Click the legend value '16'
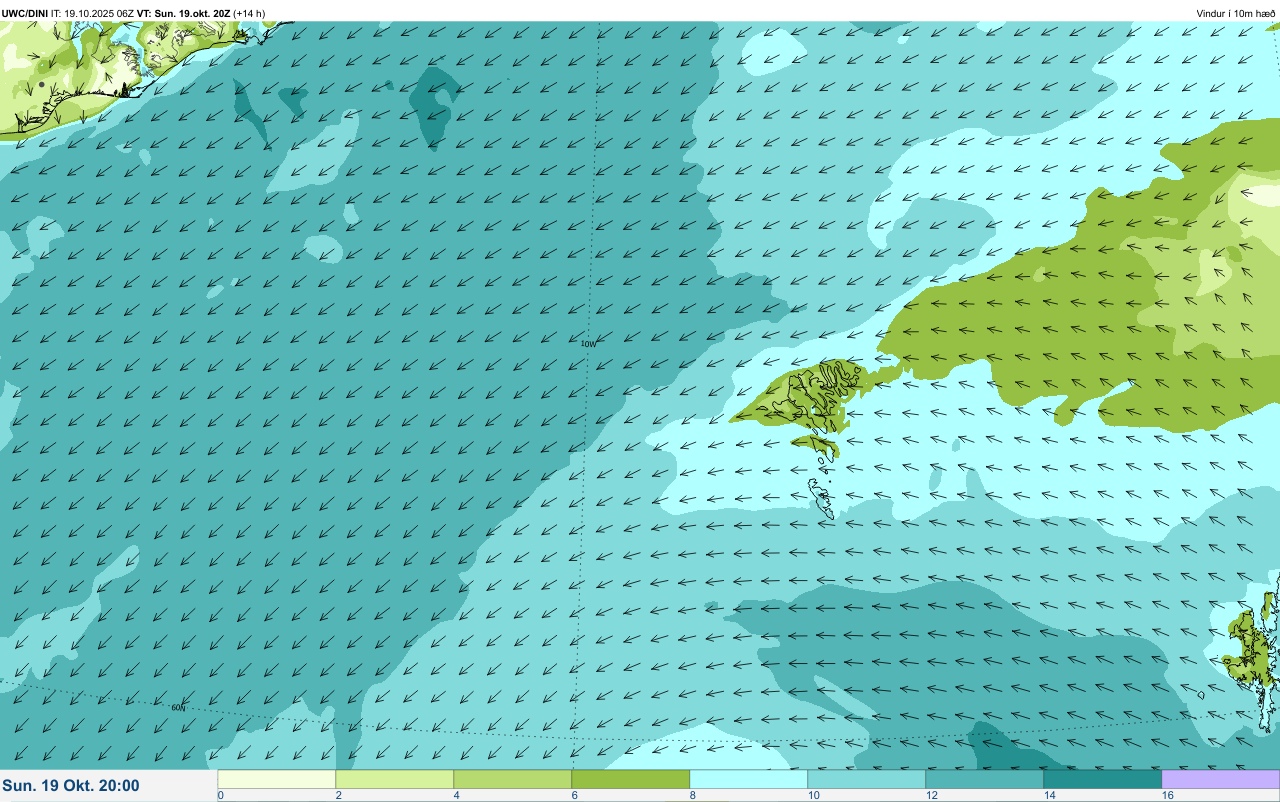The width and height of the screenshot is (1280, 802). point(1167,795)
